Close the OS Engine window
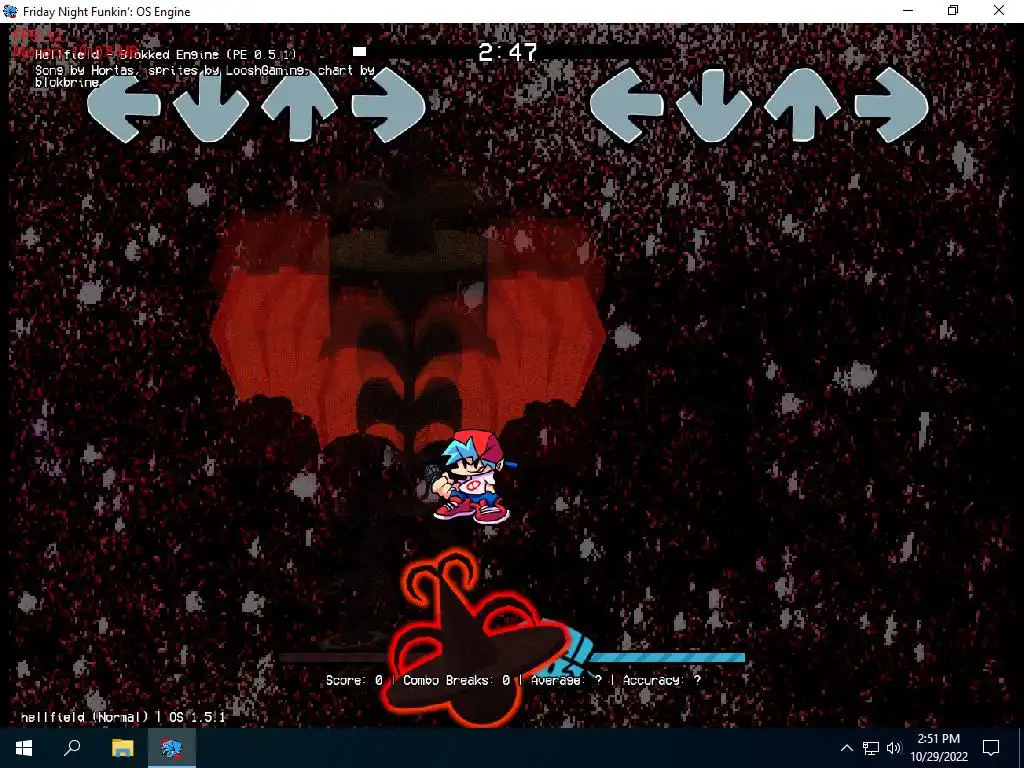Viewport: 1024px width, 768px height. [x=999, y=10]
